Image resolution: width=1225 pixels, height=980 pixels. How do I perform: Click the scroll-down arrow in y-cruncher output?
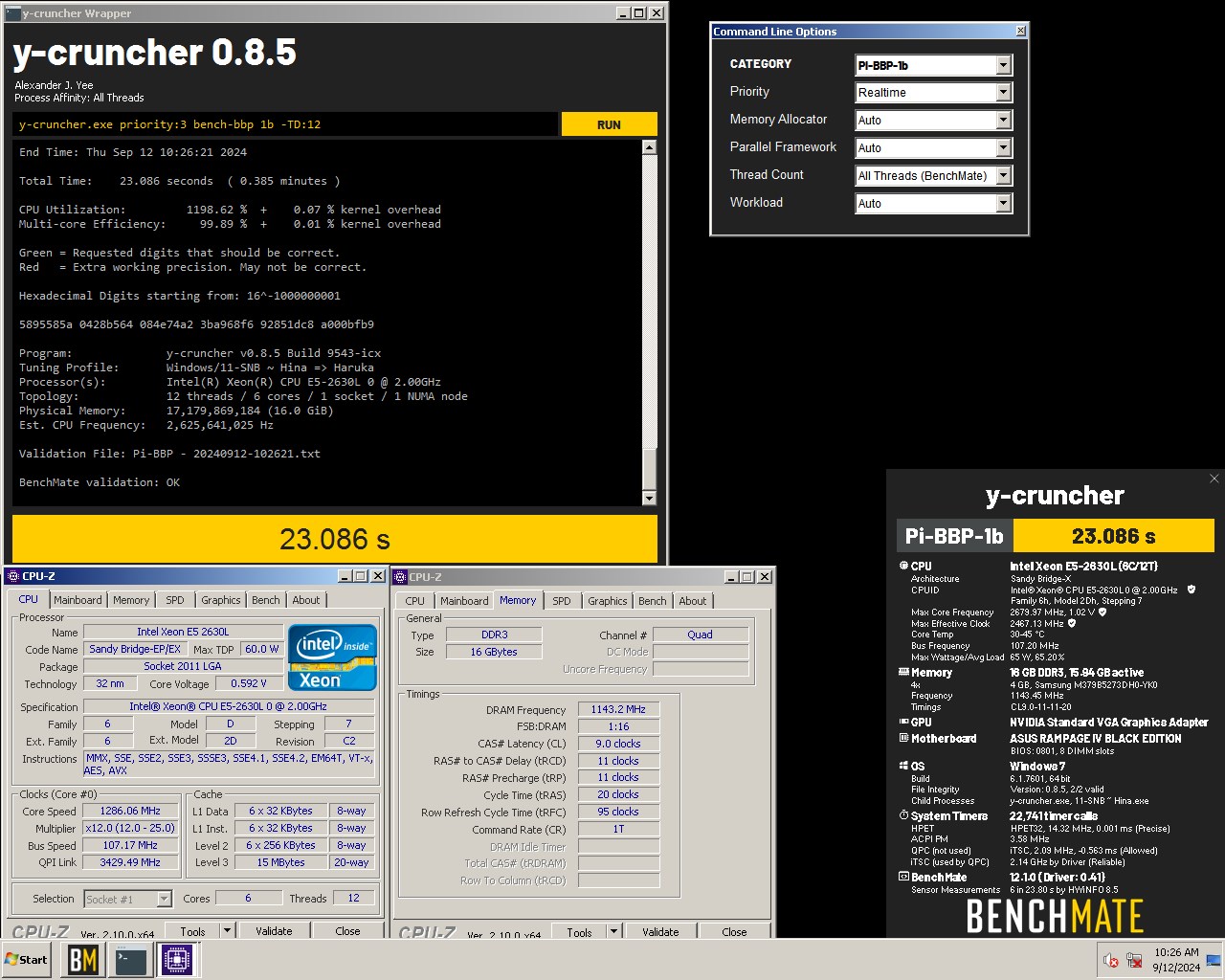coord(649,499)
